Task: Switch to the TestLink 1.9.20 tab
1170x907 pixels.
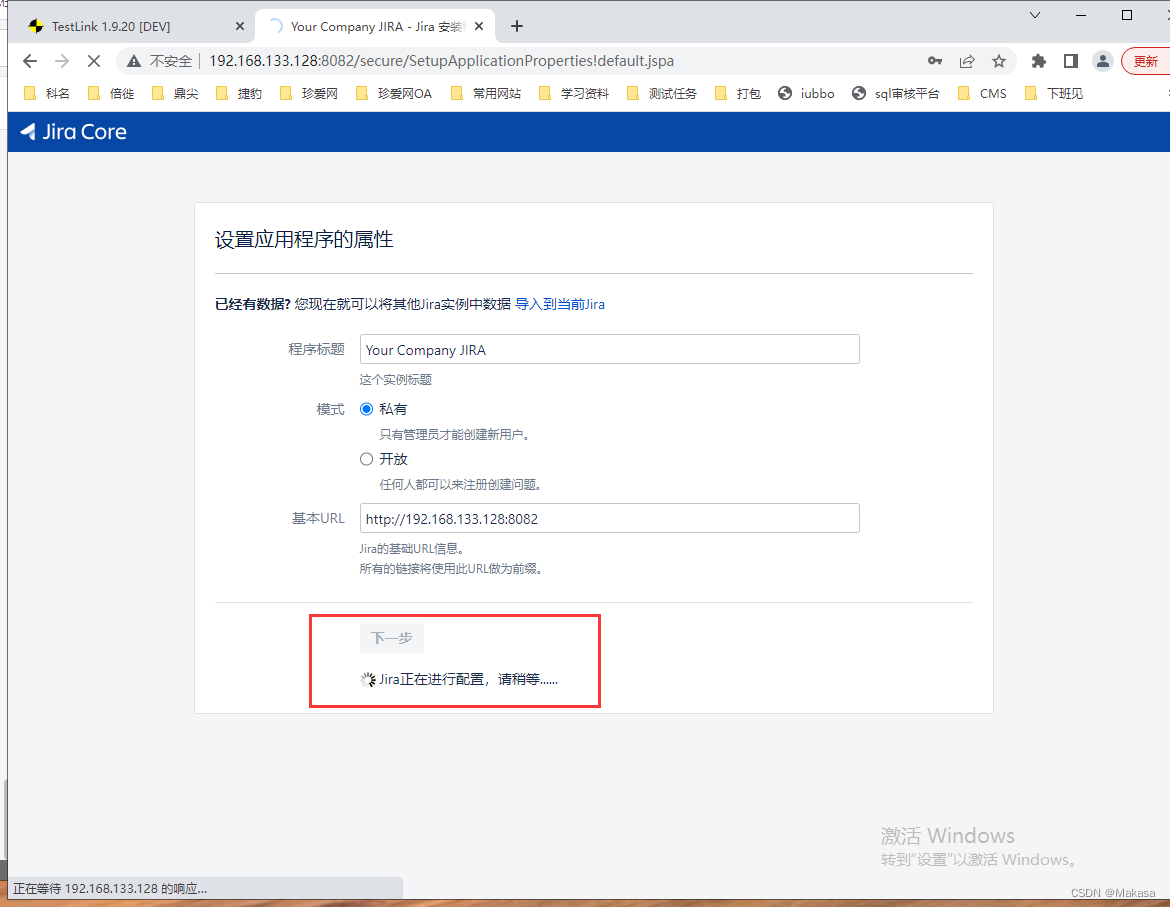Action: coord(134,26)
